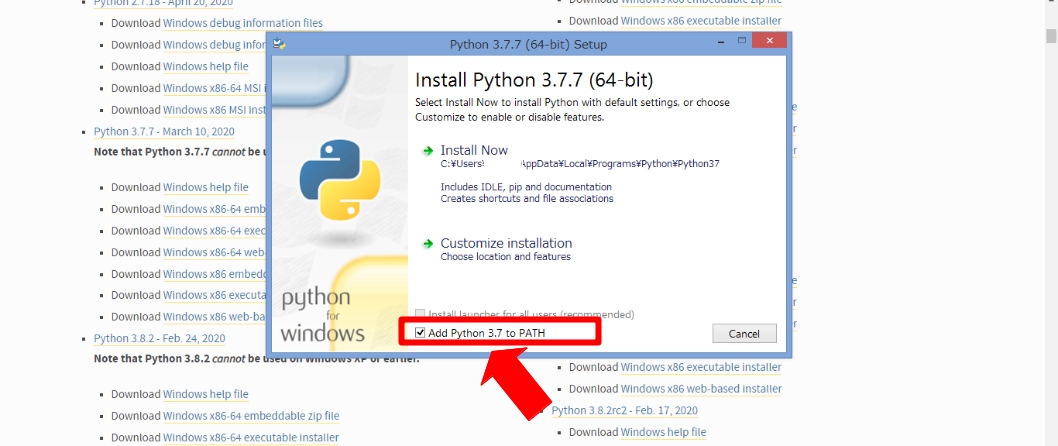Open Windows help file link under Python 3.8.2
This screenshot has height=446, width=1058.
(206, 394)
